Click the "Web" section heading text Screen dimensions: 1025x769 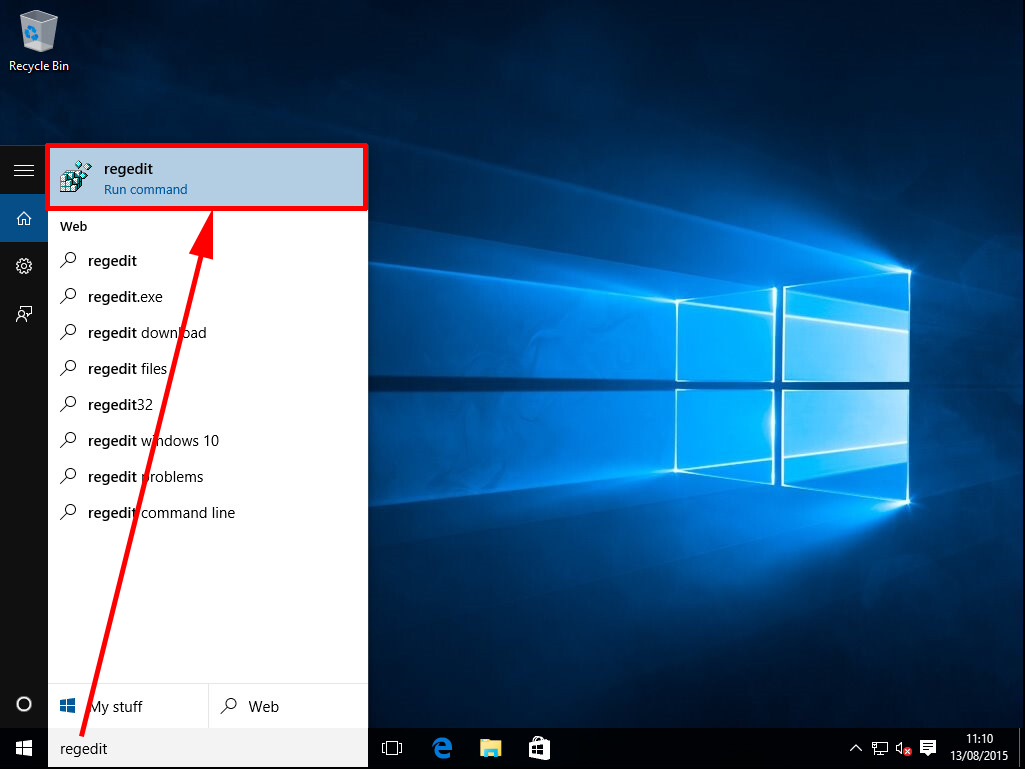tap(73, 226)
